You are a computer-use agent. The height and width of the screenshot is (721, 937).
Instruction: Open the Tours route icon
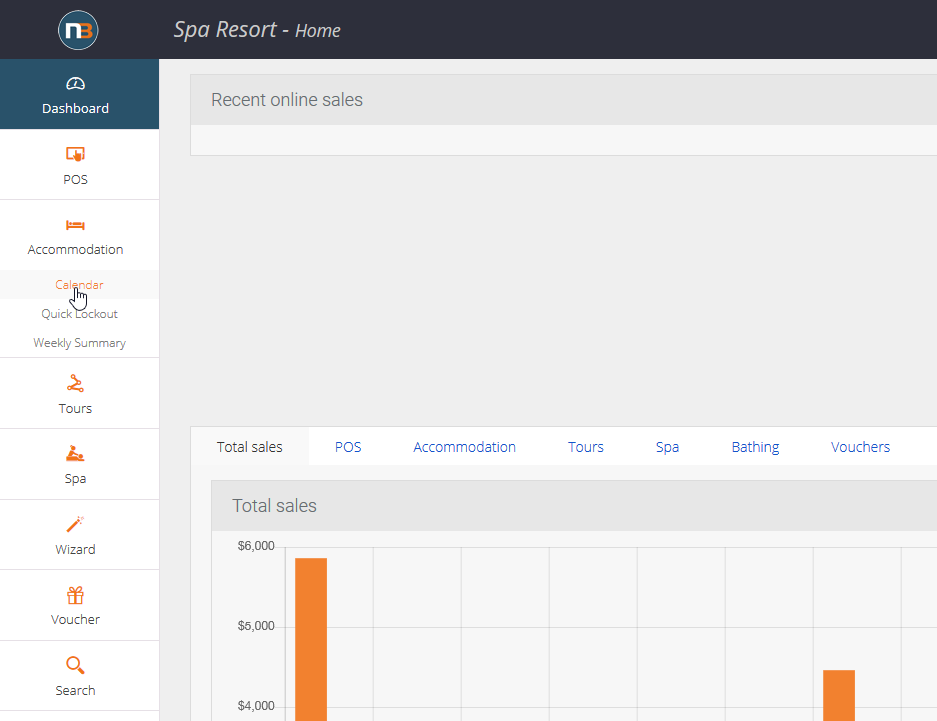[x=75, y=383]
